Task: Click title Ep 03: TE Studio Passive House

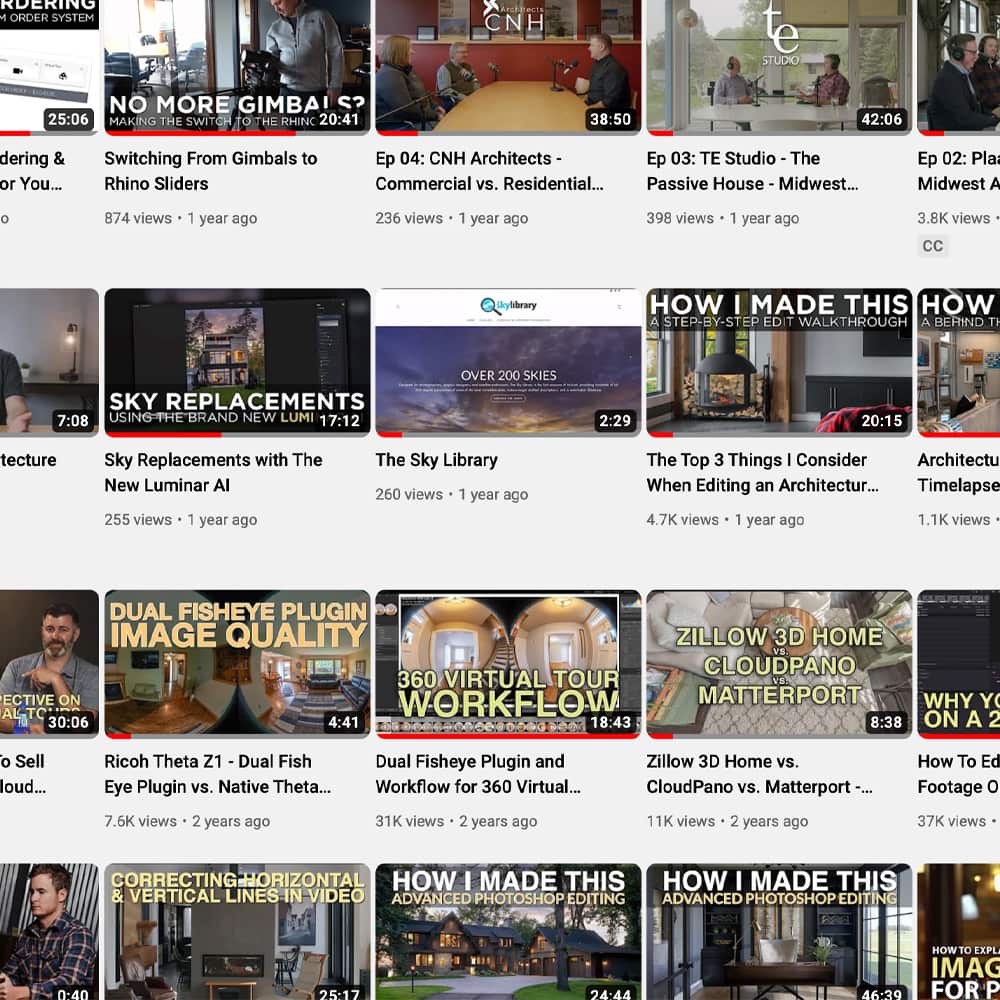Action: click(753, 171)
